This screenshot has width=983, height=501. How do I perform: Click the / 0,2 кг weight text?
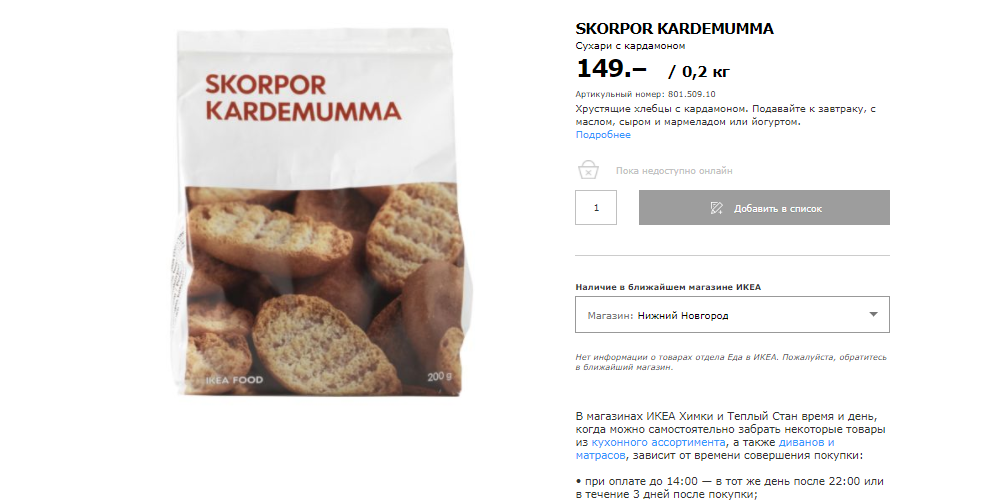tap(699, 72)
